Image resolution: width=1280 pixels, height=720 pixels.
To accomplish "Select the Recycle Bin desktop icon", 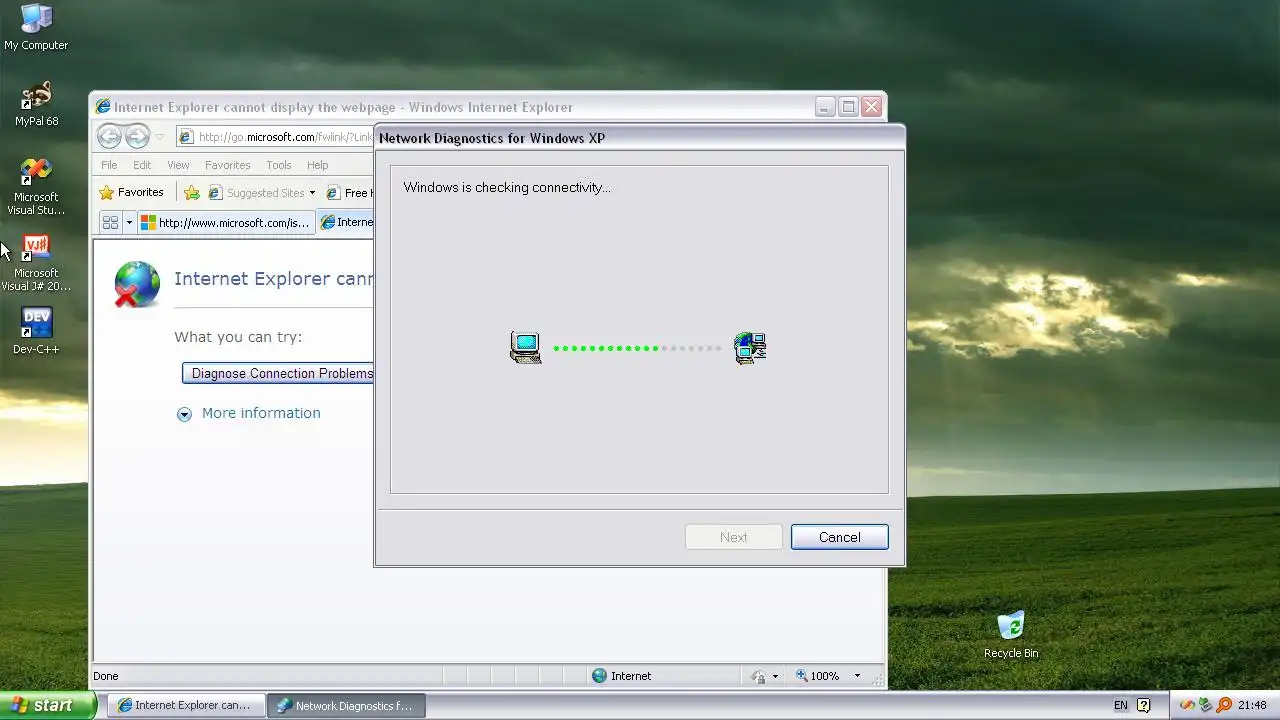I will tap(1011, 635).
